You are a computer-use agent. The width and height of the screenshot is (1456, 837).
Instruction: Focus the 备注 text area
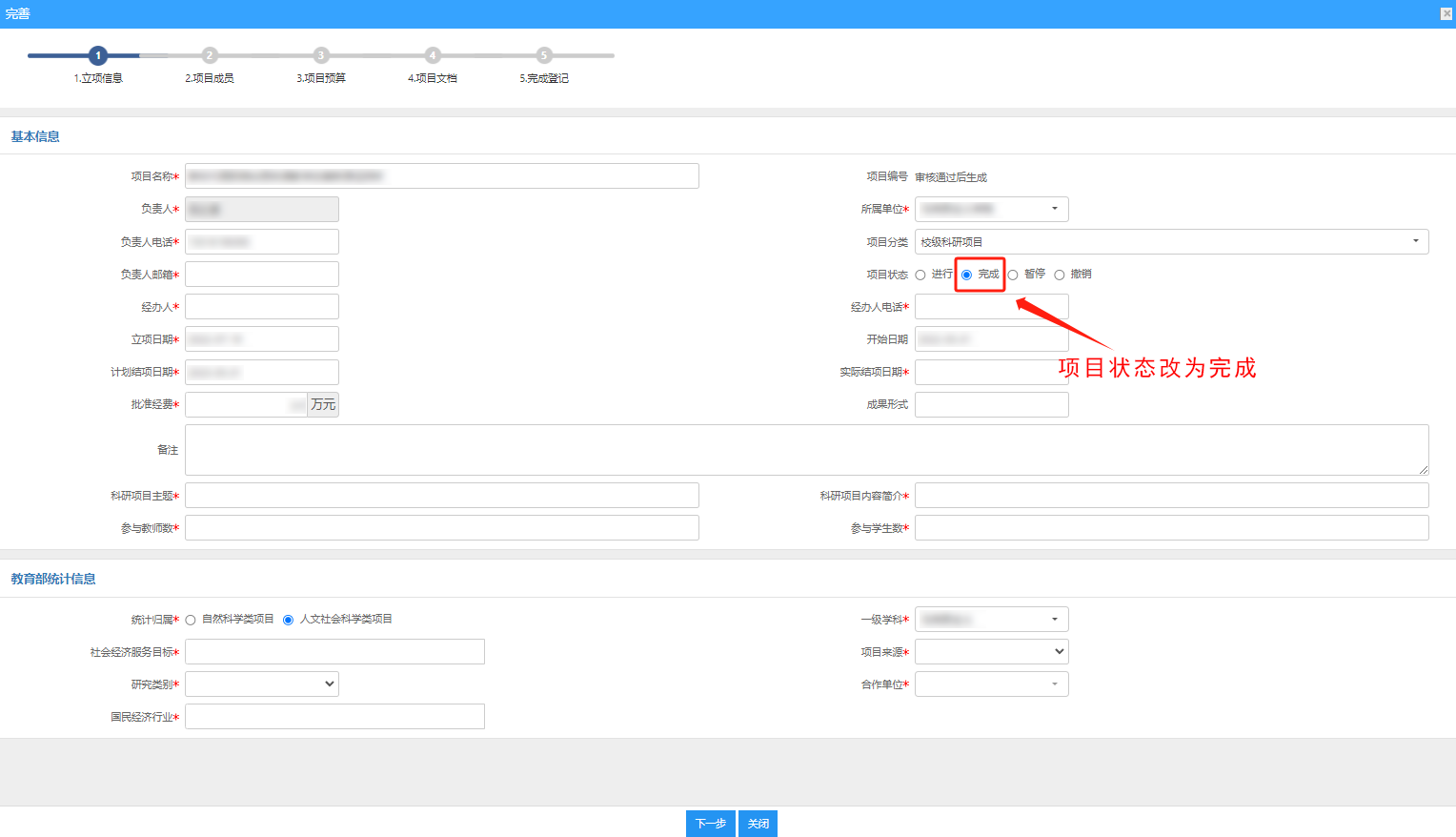806,450
